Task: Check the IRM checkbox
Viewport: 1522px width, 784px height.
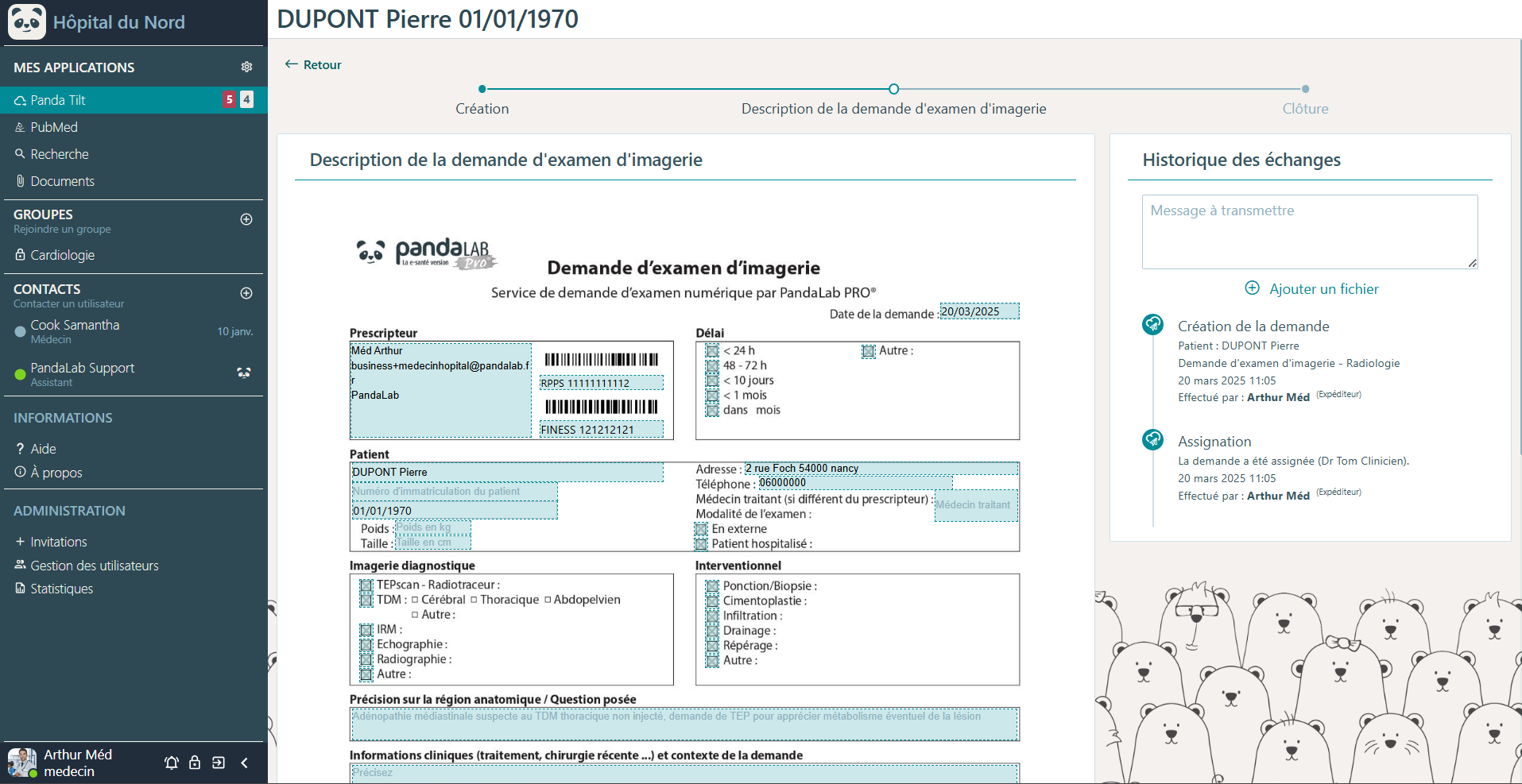Action: click(366, 630)
